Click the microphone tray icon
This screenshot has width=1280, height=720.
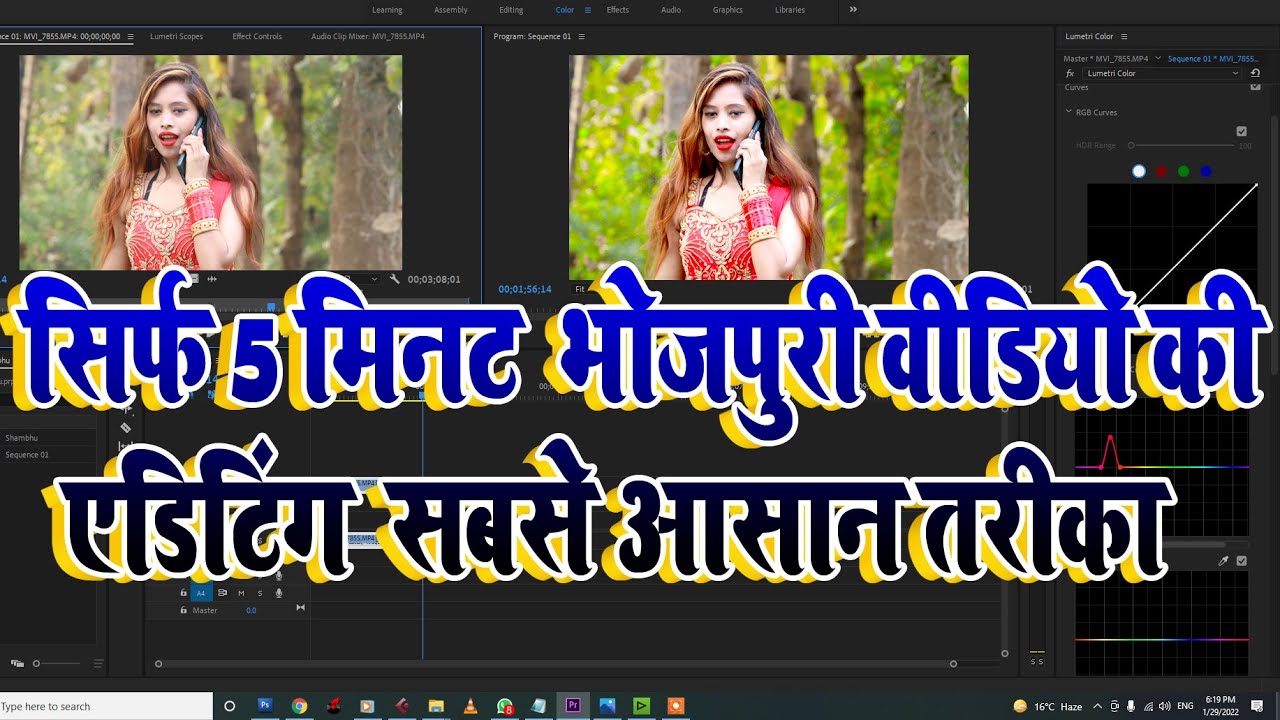click(x=1131, y=706)
